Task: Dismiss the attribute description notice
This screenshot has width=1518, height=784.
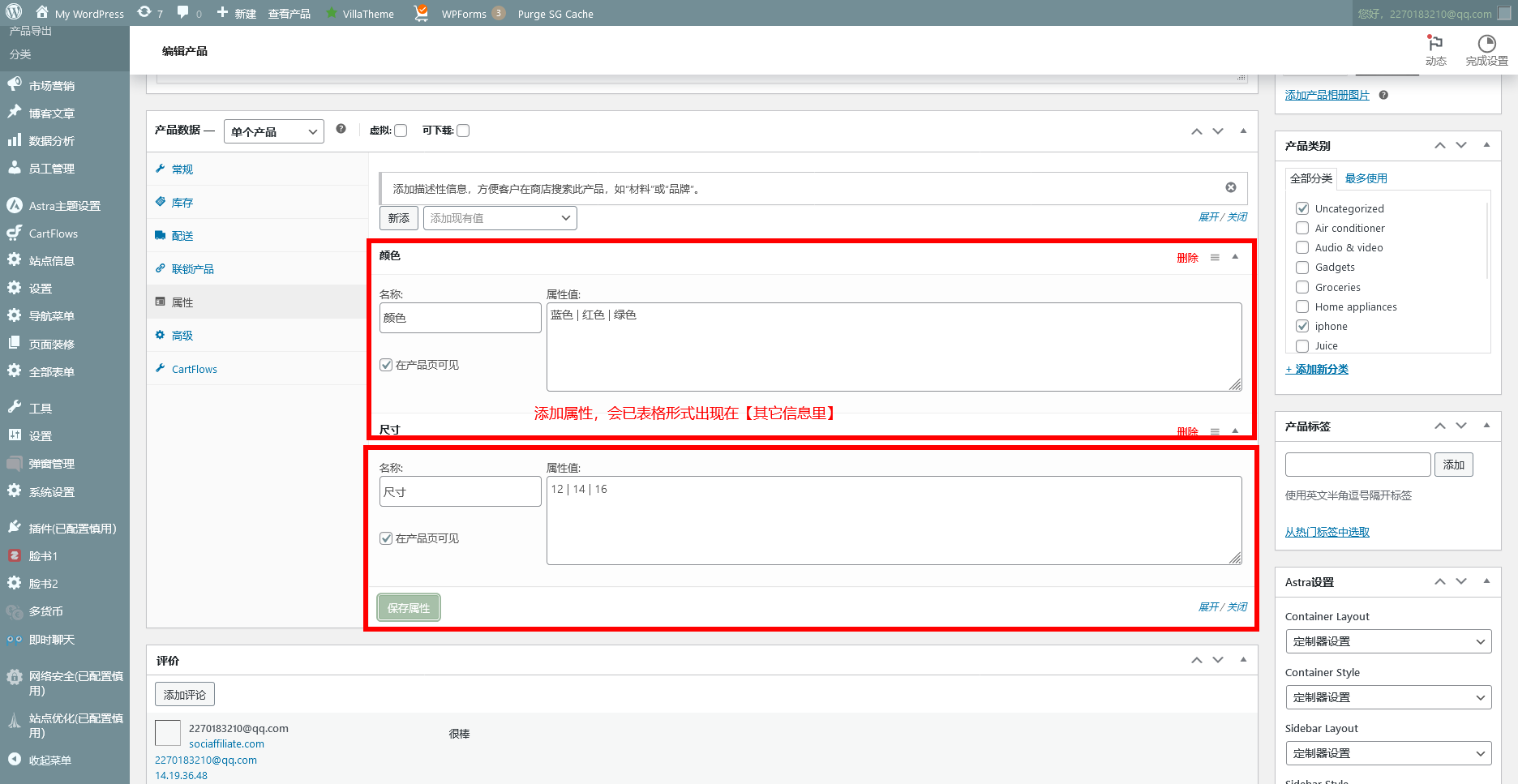Action: pyautogui.click(x=1231, y=187)
